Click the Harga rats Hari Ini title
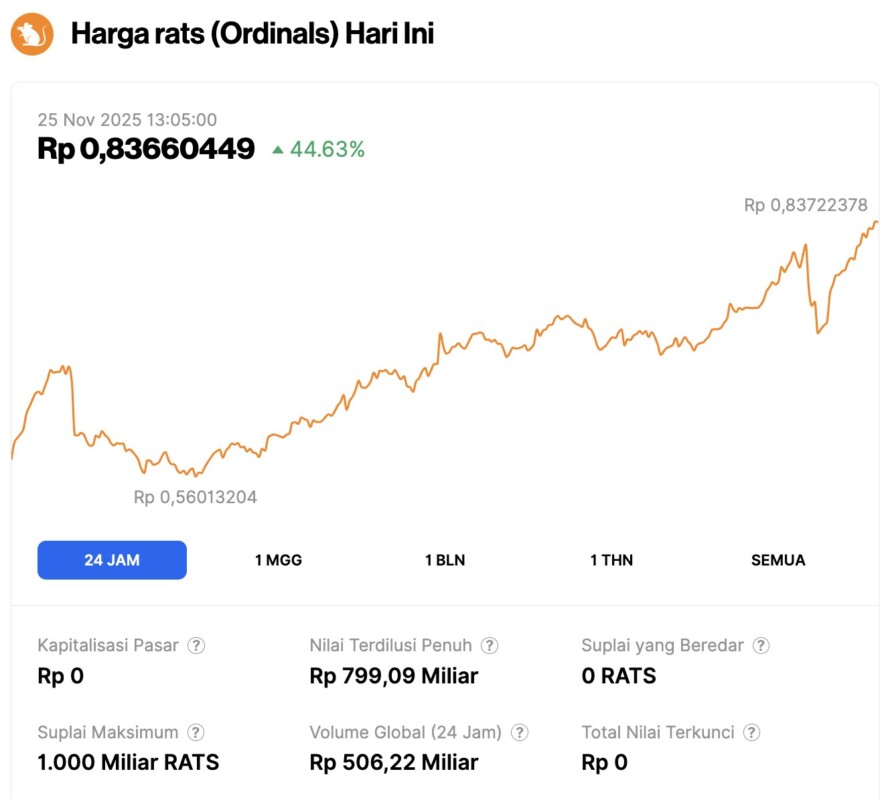 click(x=250, y=33)
